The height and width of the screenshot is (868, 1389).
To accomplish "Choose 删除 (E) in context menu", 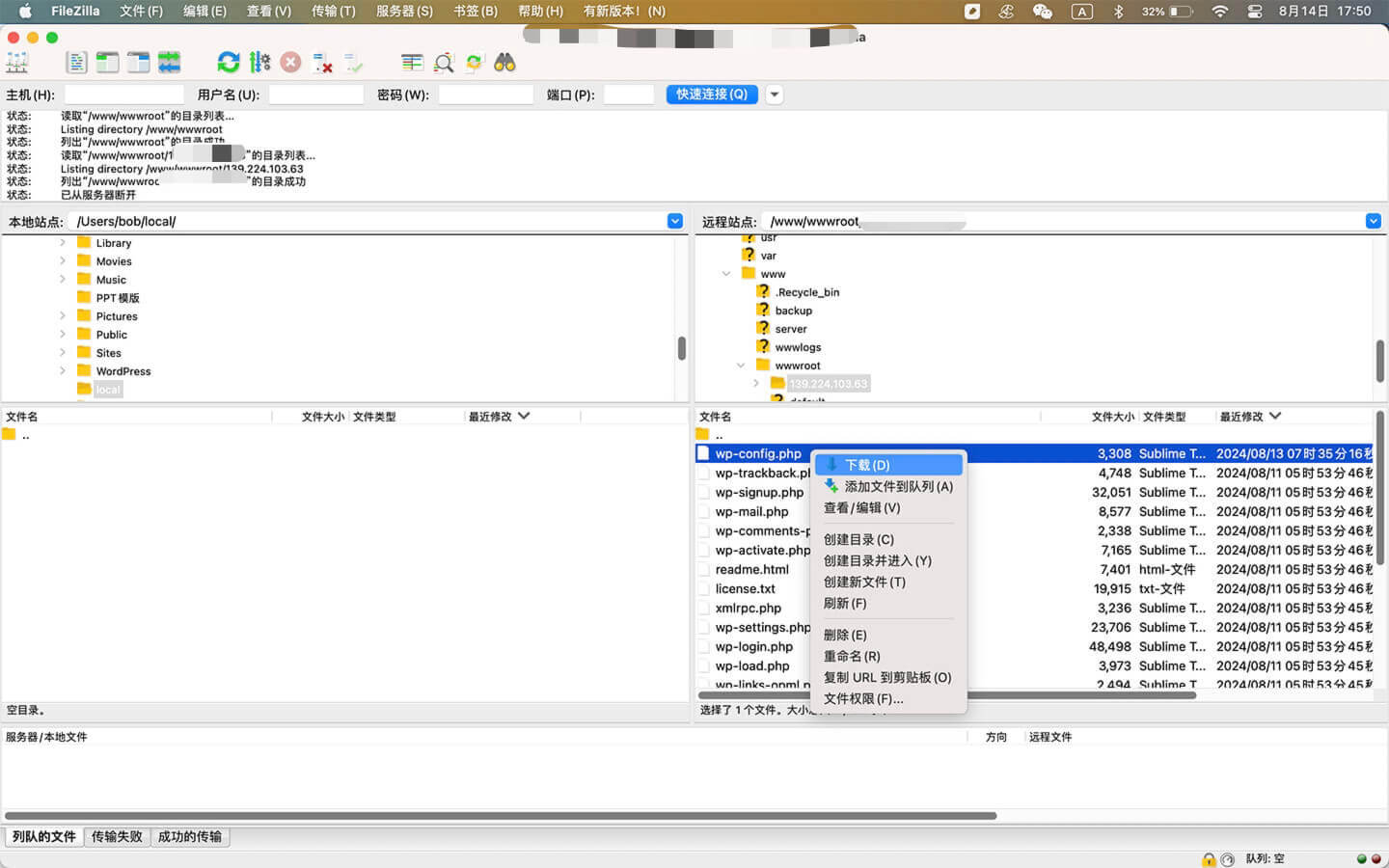I will pos(888,635).
